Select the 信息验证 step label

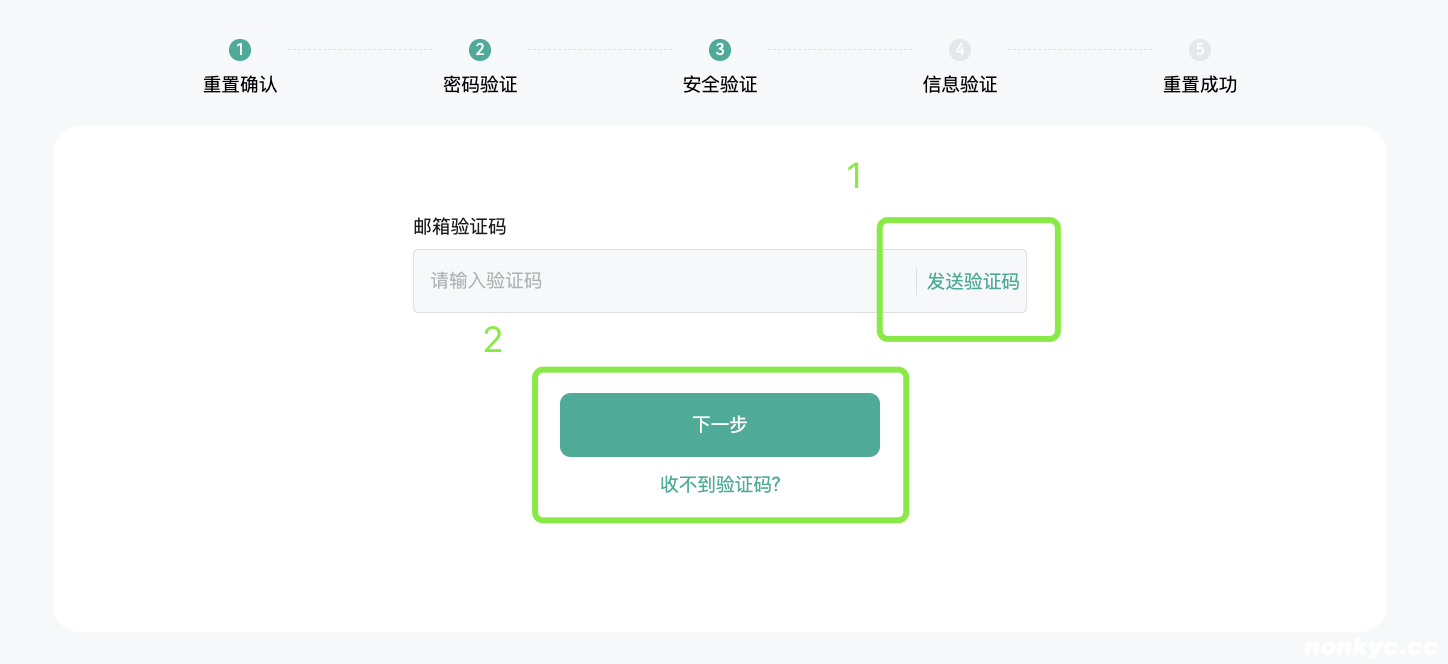coord(959,85)
